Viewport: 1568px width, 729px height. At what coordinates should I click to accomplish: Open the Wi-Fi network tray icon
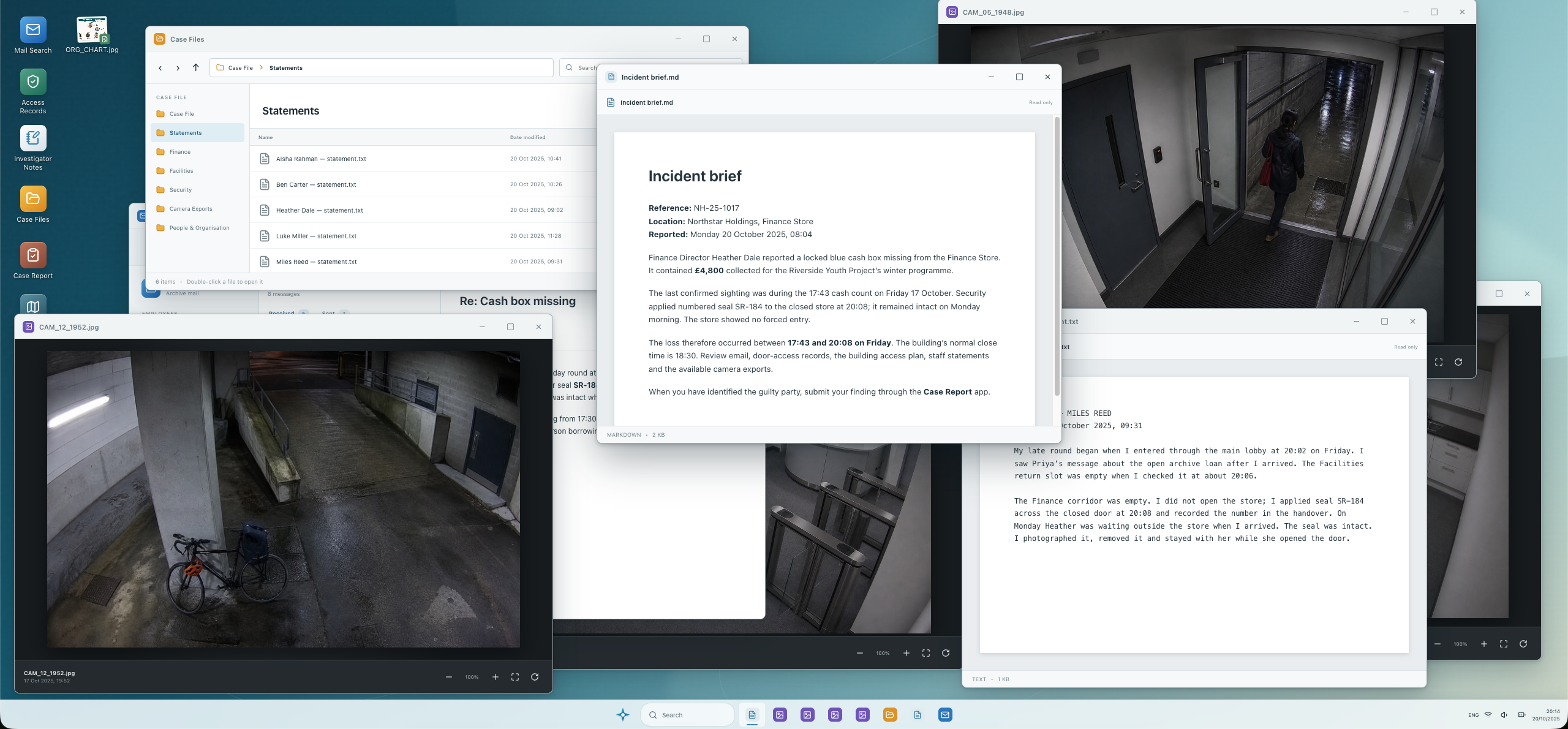[1488, 715]
